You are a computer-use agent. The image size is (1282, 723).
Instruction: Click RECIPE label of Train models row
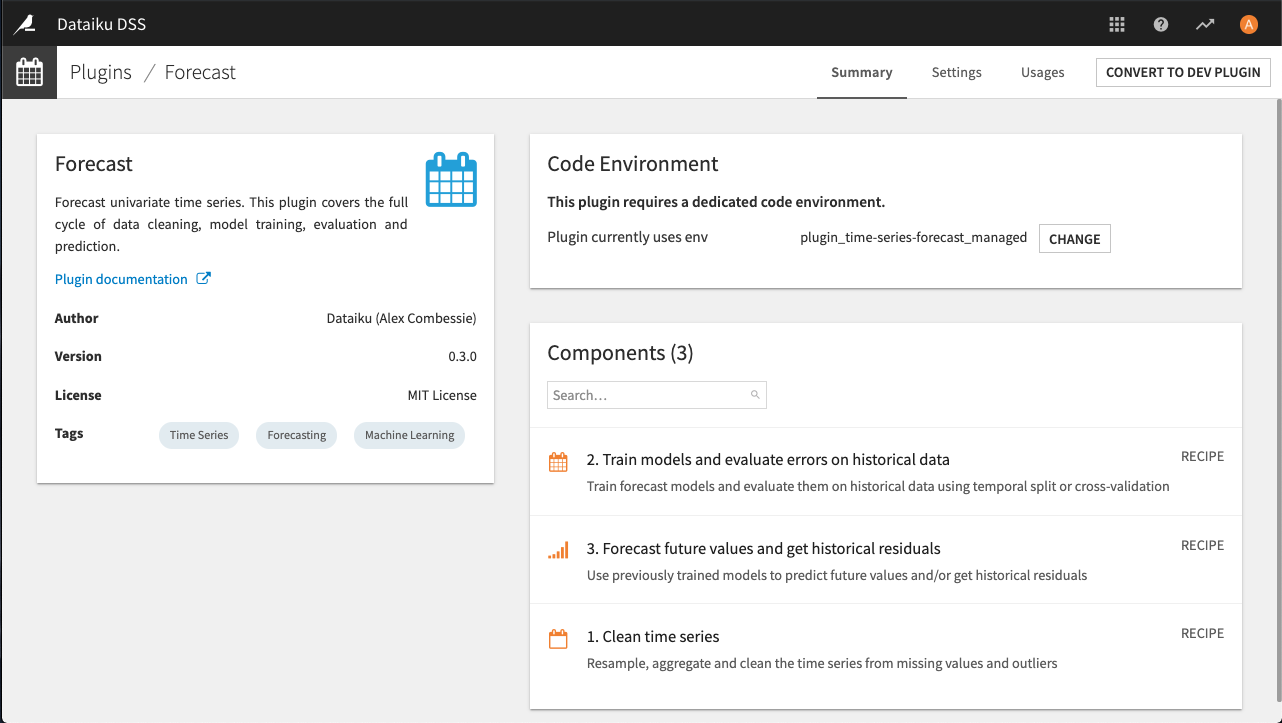click(1202, 456)
